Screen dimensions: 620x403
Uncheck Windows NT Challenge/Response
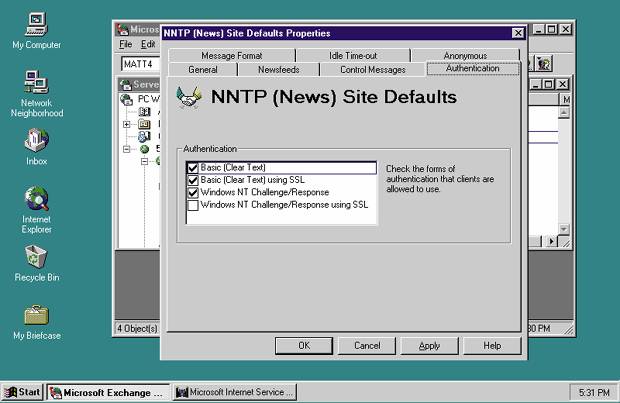(x=193, y=193)
